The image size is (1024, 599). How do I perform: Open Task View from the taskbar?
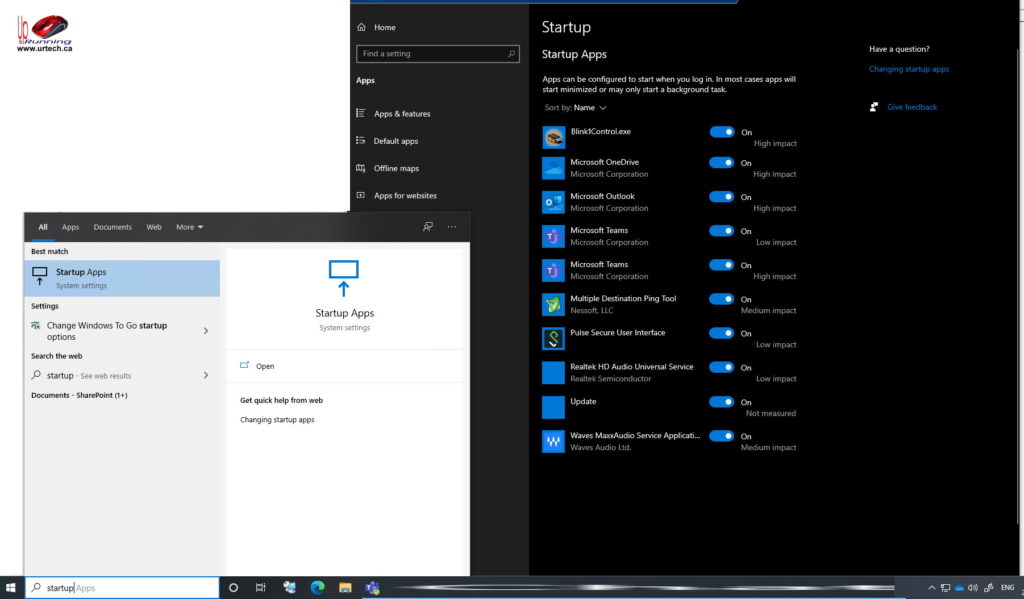[x=261, y=588]
